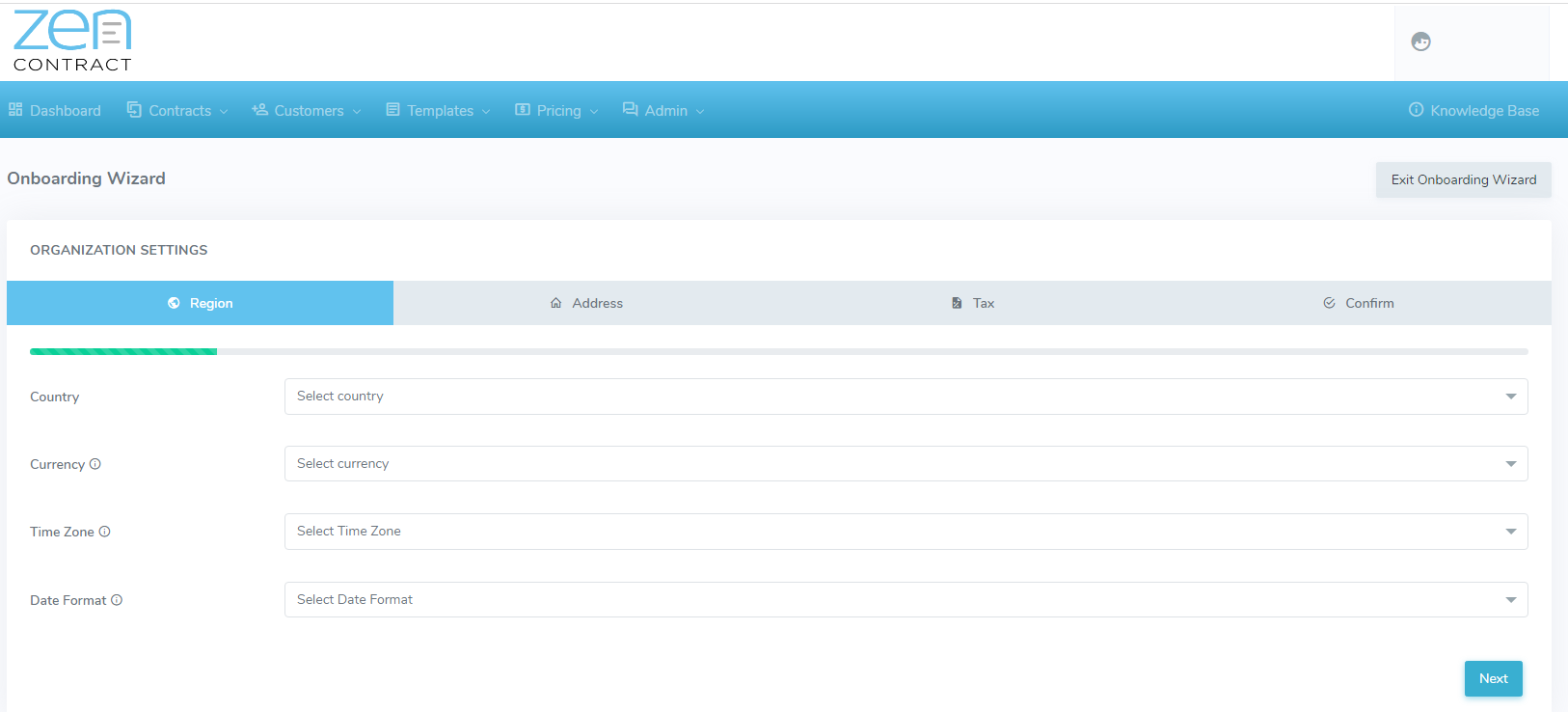This screenshot has width=1568, height=712.
Task: Click the Customers people icon
Action: click(x=259, y=110)
